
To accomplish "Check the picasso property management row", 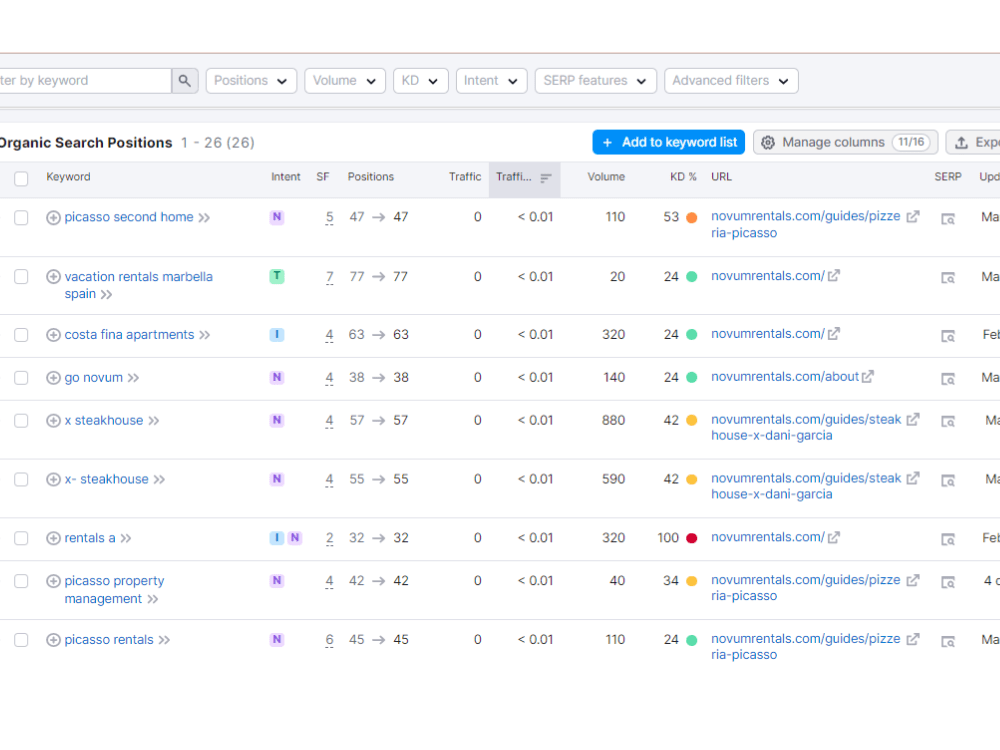I will (x=21, y=581).
